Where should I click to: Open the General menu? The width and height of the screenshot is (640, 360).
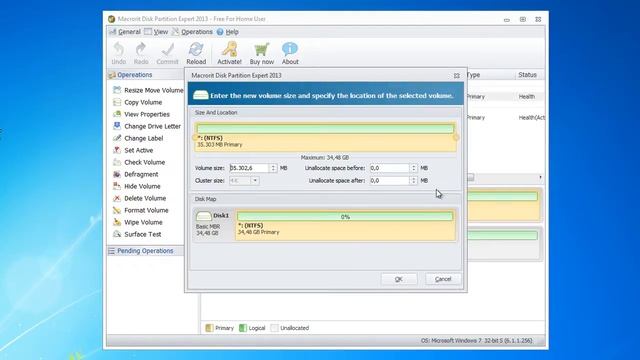click(125, 32)
